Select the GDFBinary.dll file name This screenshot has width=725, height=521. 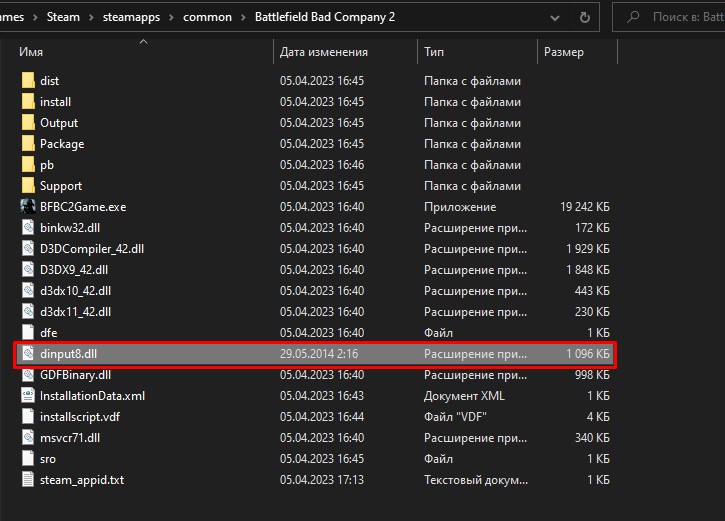tap(75, 374)
